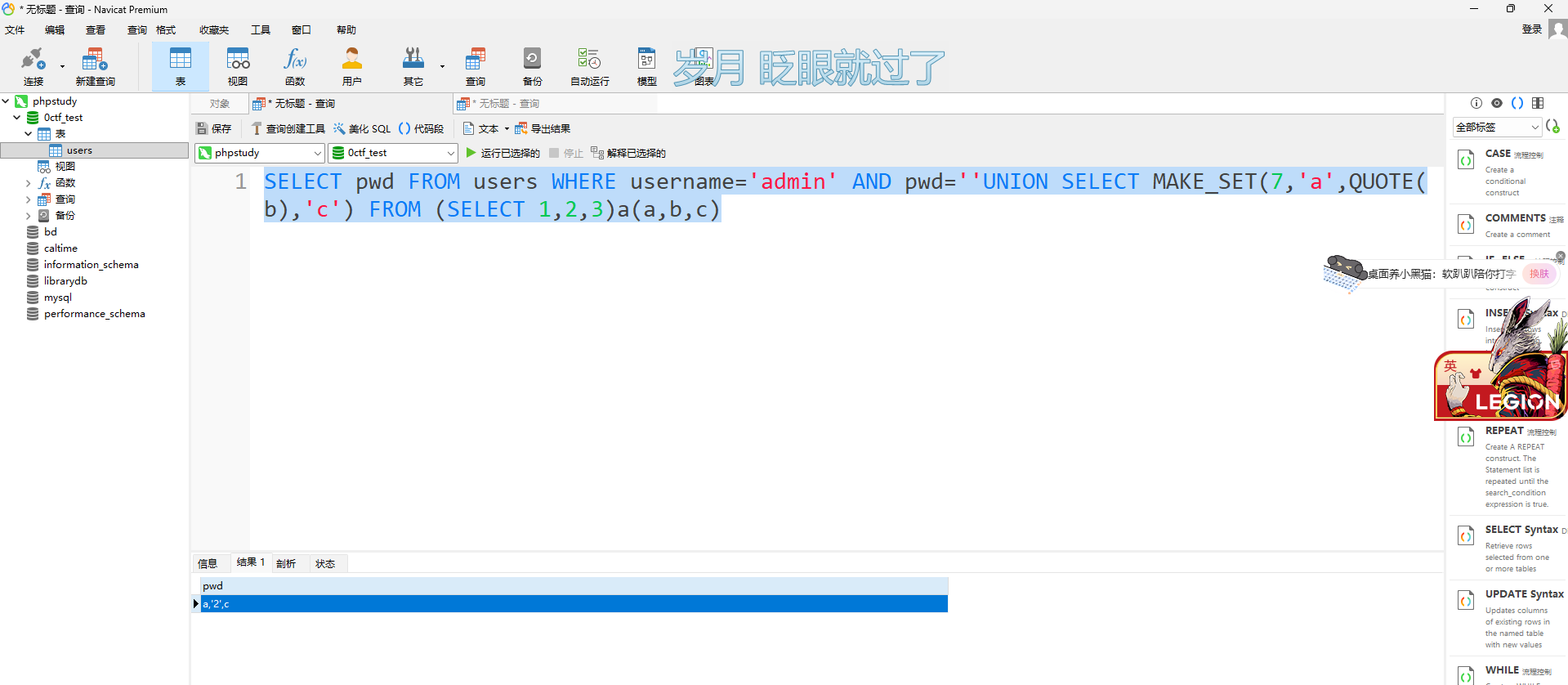The height and width of the screenshot is (685, 1568).
Task: Expand the 函数 node in tree
Action: (x=29, y=183)
